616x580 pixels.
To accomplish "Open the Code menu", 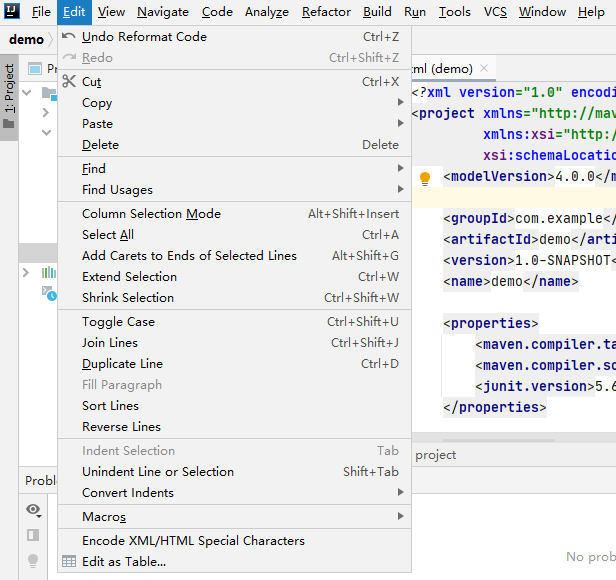I will click(217, 12).
